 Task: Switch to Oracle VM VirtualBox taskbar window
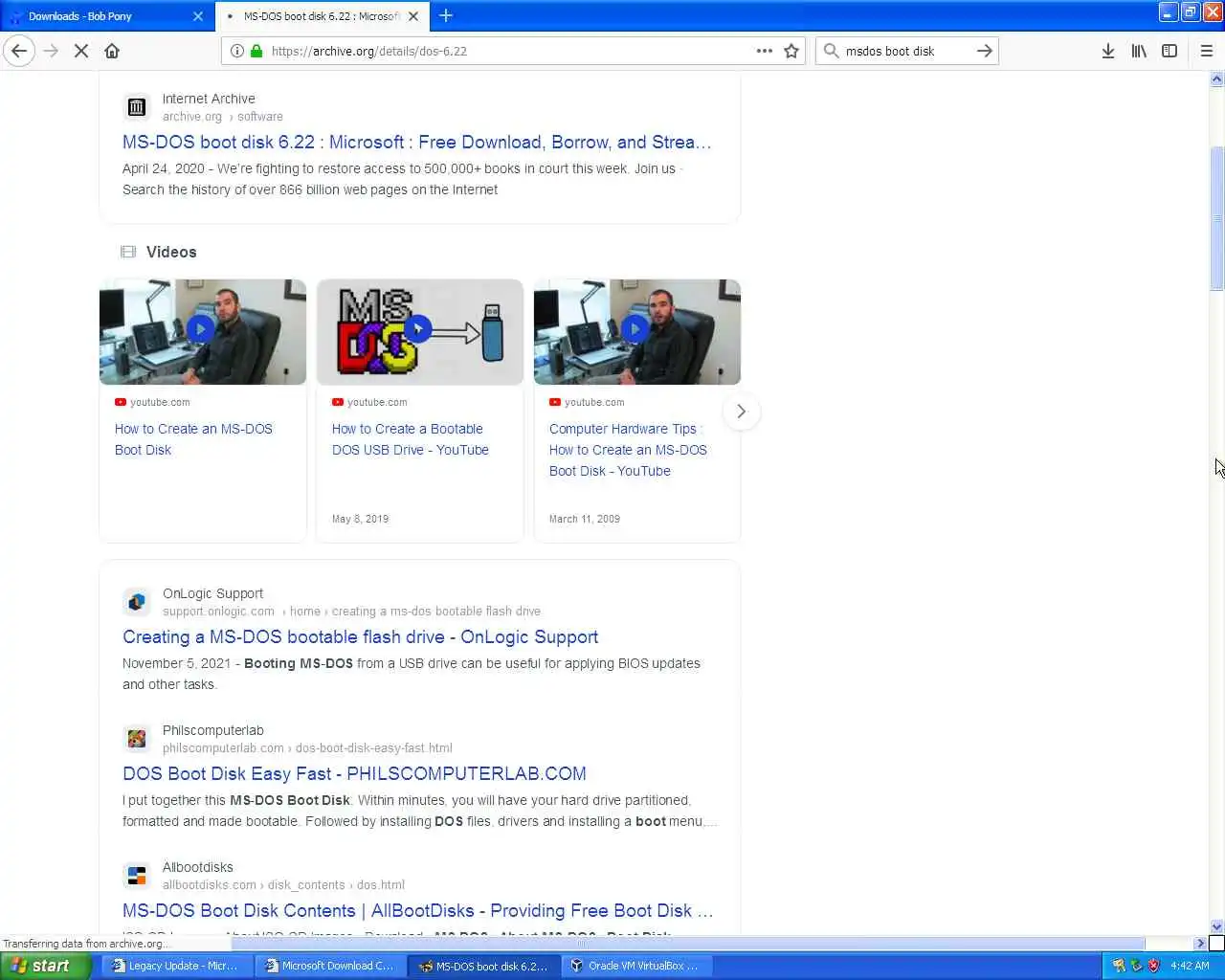tap(636, 966)
